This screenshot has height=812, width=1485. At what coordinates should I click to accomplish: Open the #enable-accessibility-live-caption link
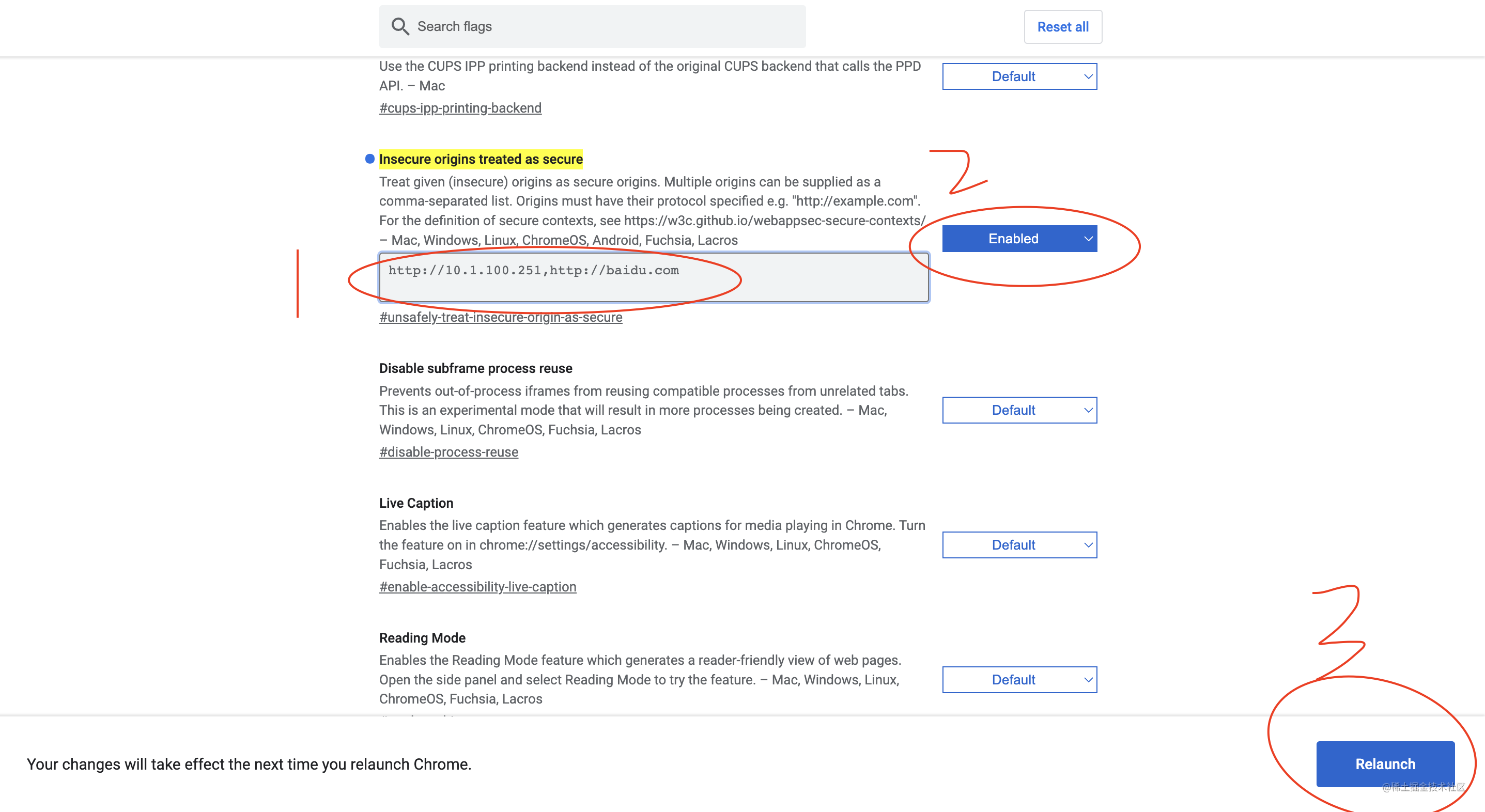477,587
